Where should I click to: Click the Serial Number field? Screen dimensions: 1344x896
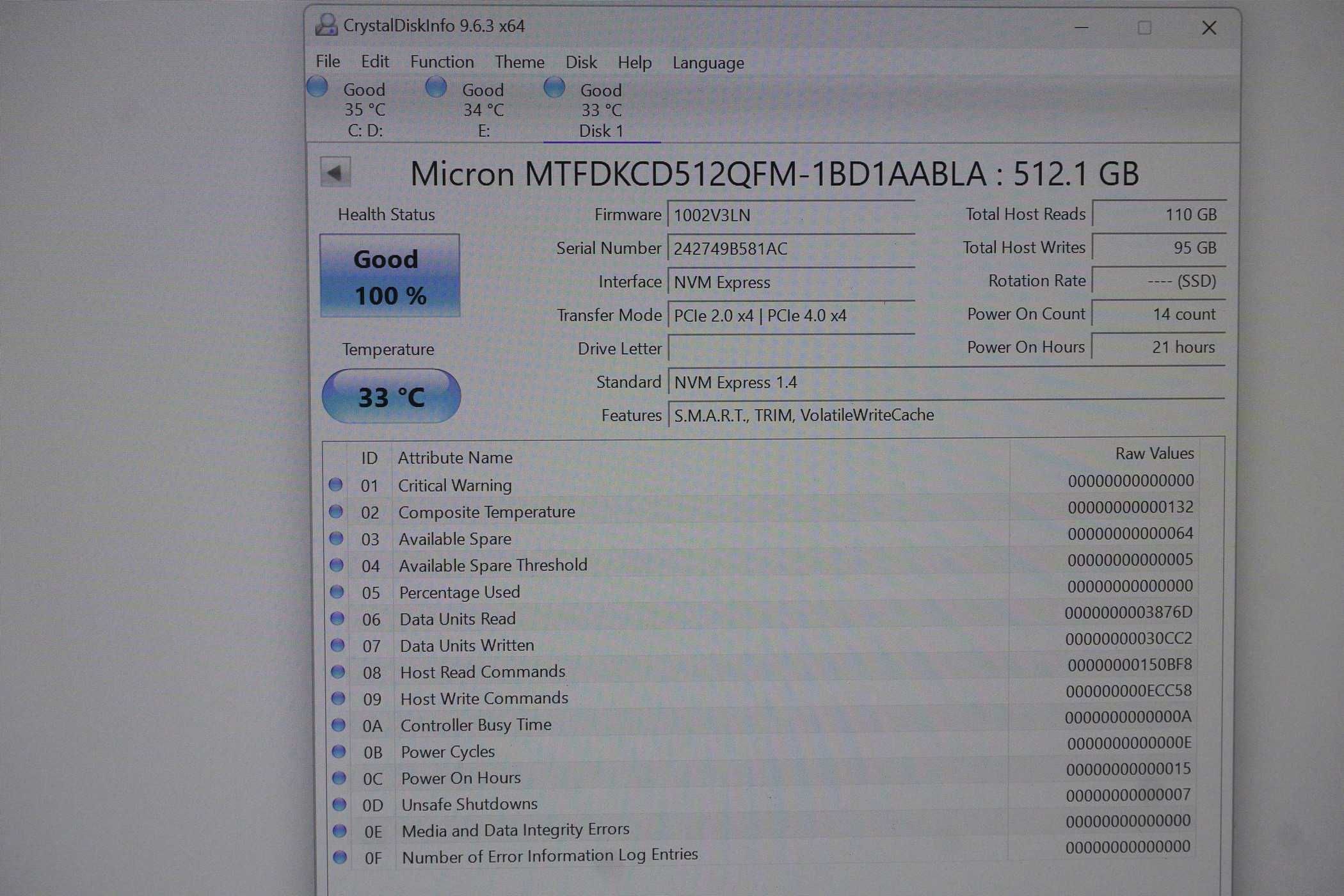[791, 248]
